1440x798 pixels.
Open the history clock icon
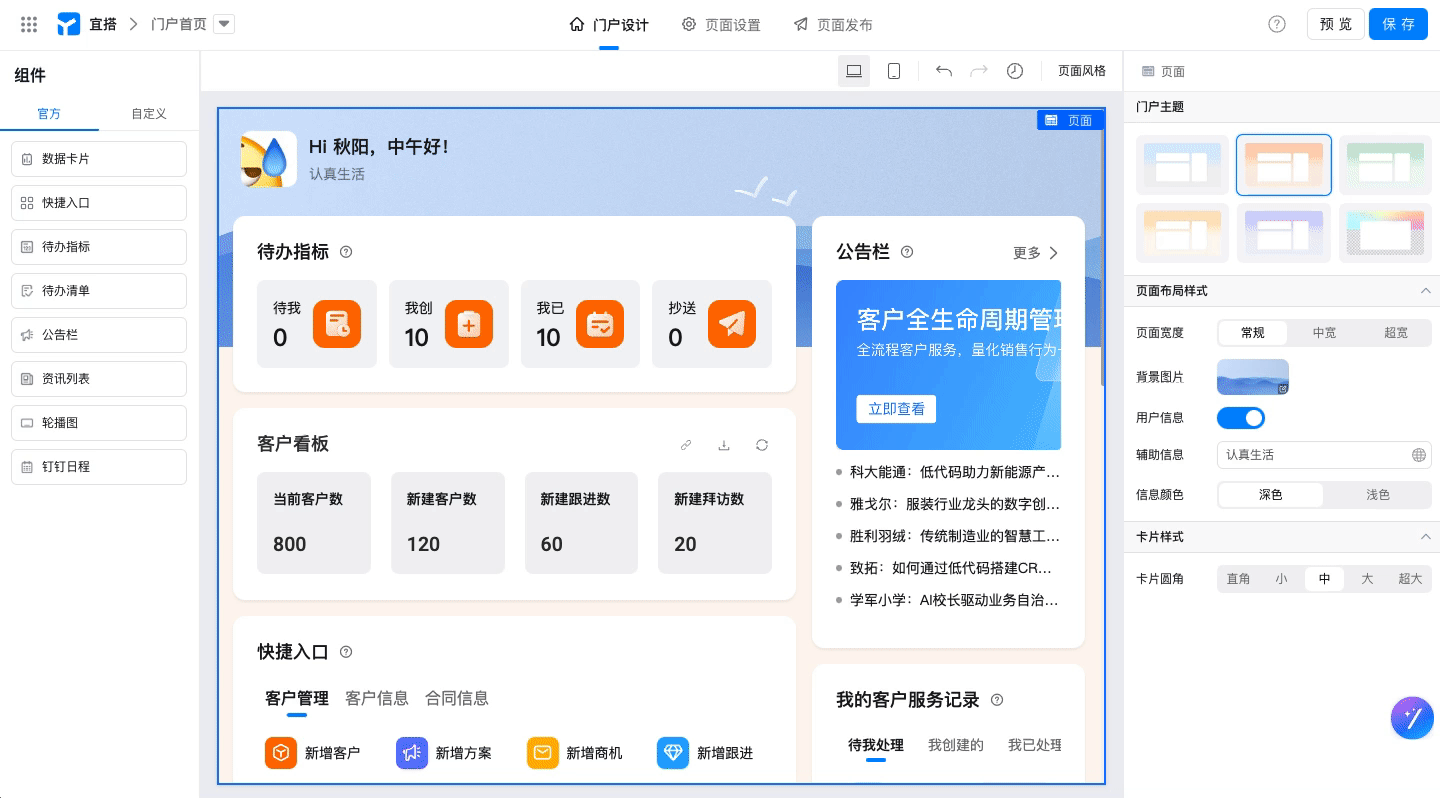(x=1015, y=71)
